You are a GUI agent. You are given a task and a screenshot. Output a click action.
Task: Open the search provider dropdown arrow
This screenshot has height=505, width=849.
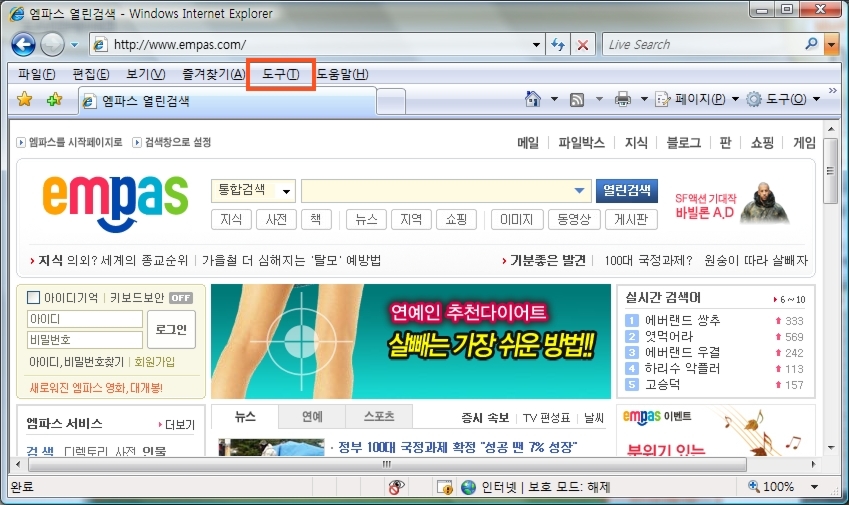point(831,44)
